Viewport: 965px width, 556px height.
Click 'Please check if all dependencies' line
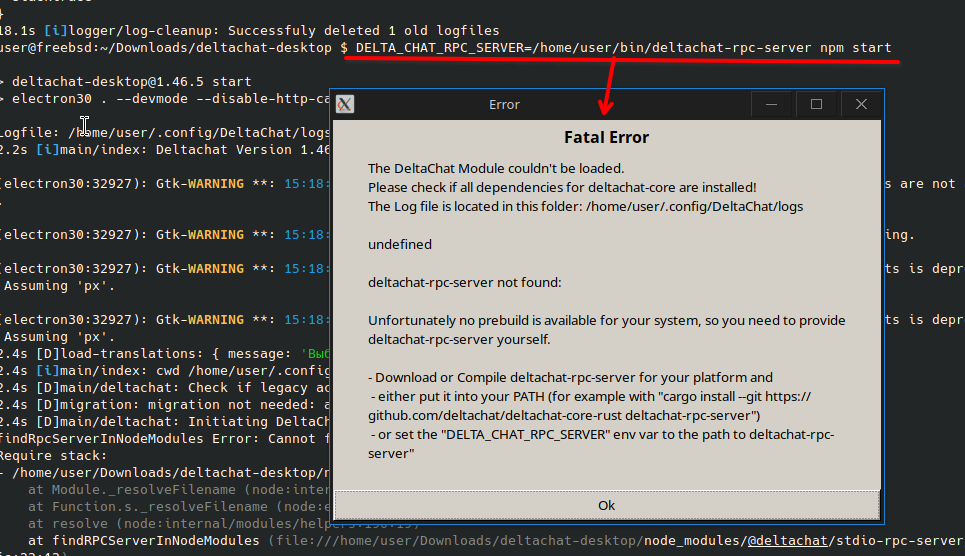coord(562,188)
